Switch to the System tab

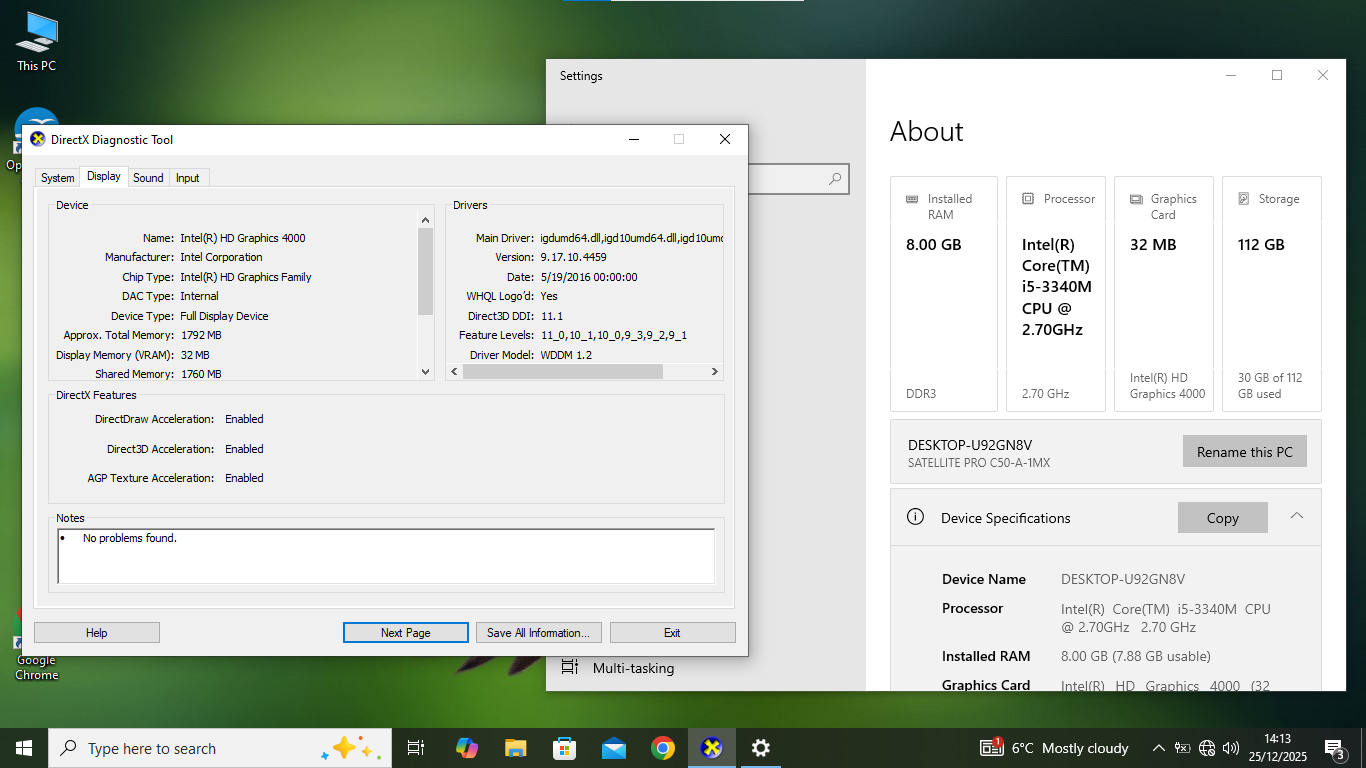click(x=57, y=178)
